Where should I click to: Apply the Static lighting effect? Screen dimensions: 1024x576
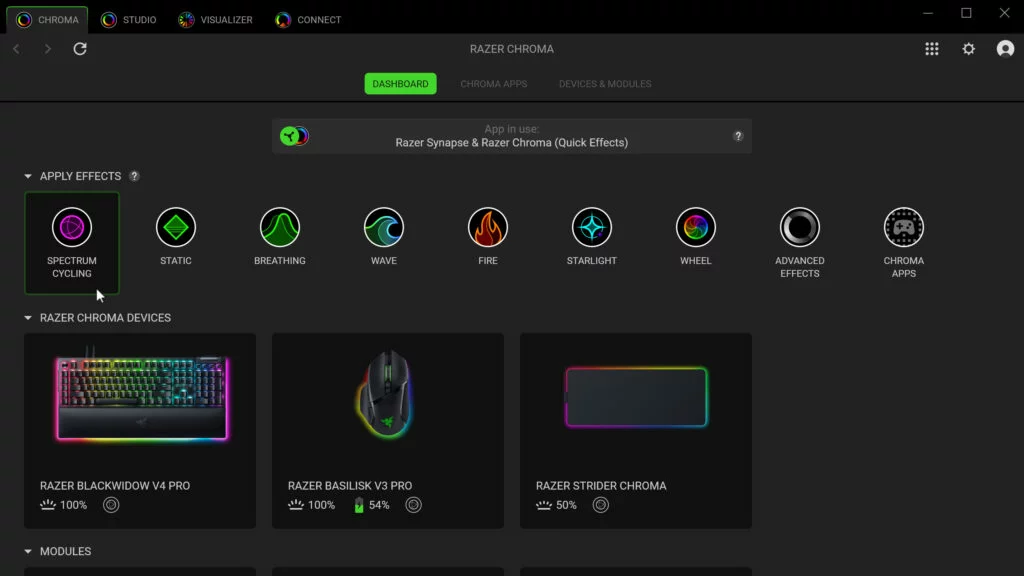click(176, 227)
